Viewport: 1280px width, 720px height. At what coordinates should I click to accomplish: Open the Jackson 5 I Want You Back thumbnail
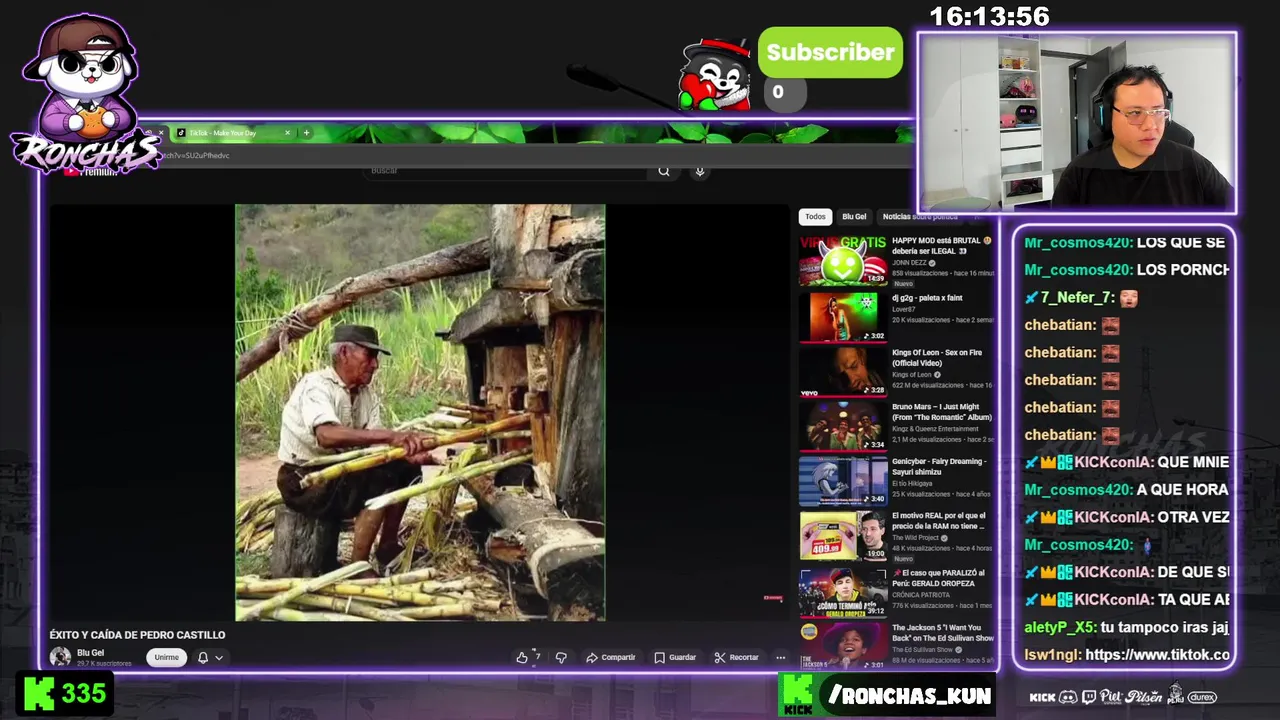pos(843,645)
